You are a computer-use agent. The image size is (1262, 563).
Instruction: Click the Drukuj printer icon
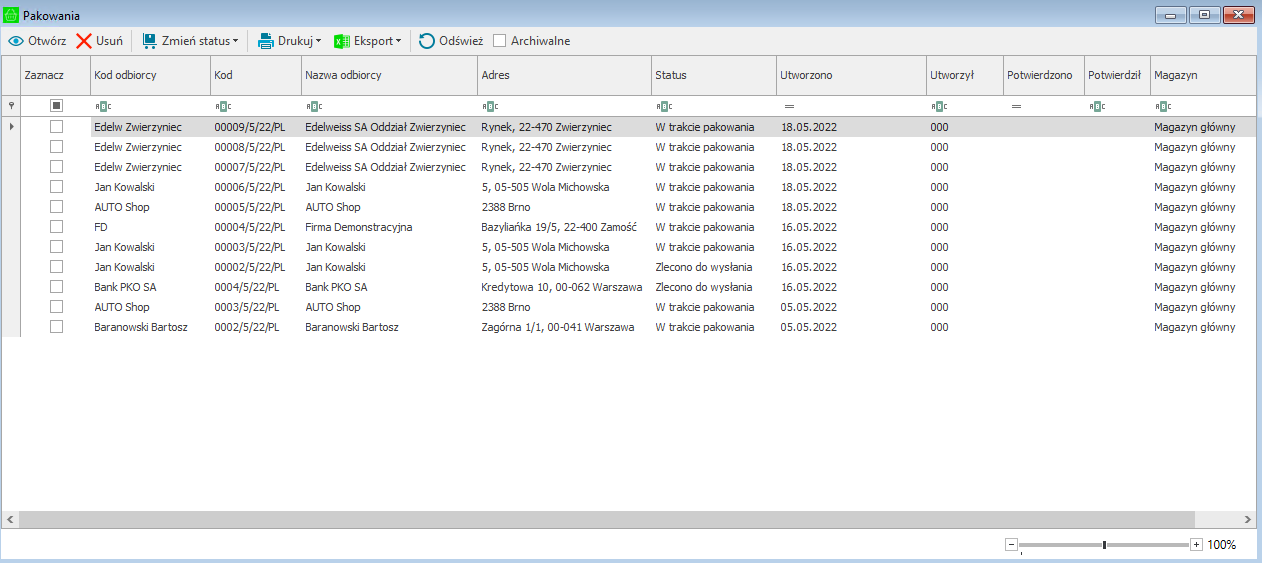tap(266, 41)
